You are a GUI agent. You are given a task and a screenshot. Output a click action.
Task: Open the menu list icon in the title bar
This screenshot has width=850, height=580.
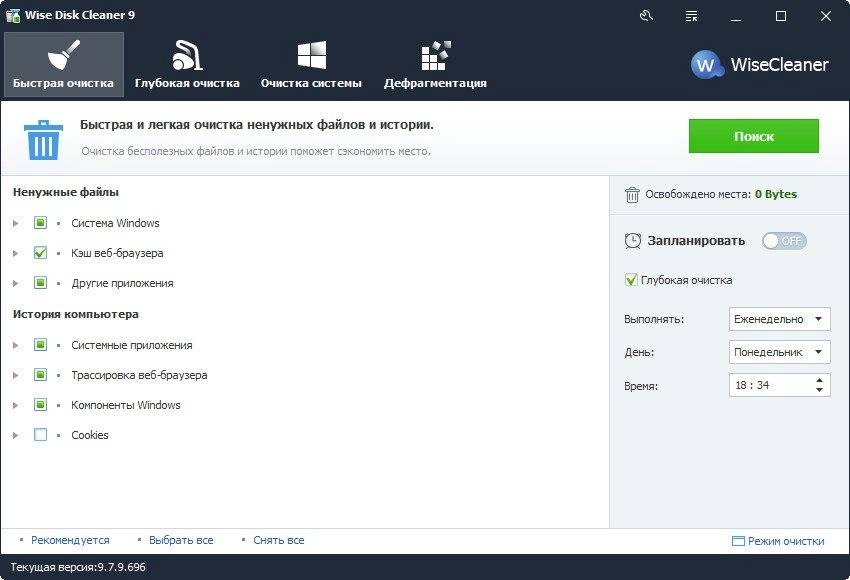coord(691,16)
